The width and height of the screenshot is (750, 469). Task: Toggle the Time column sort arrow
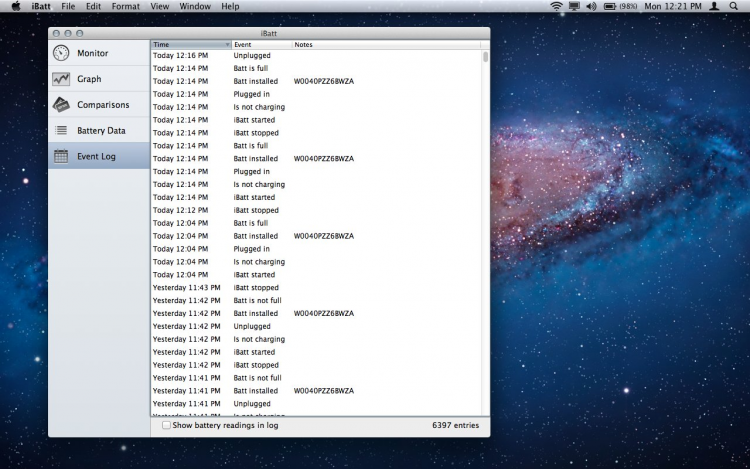click(227, 44)
